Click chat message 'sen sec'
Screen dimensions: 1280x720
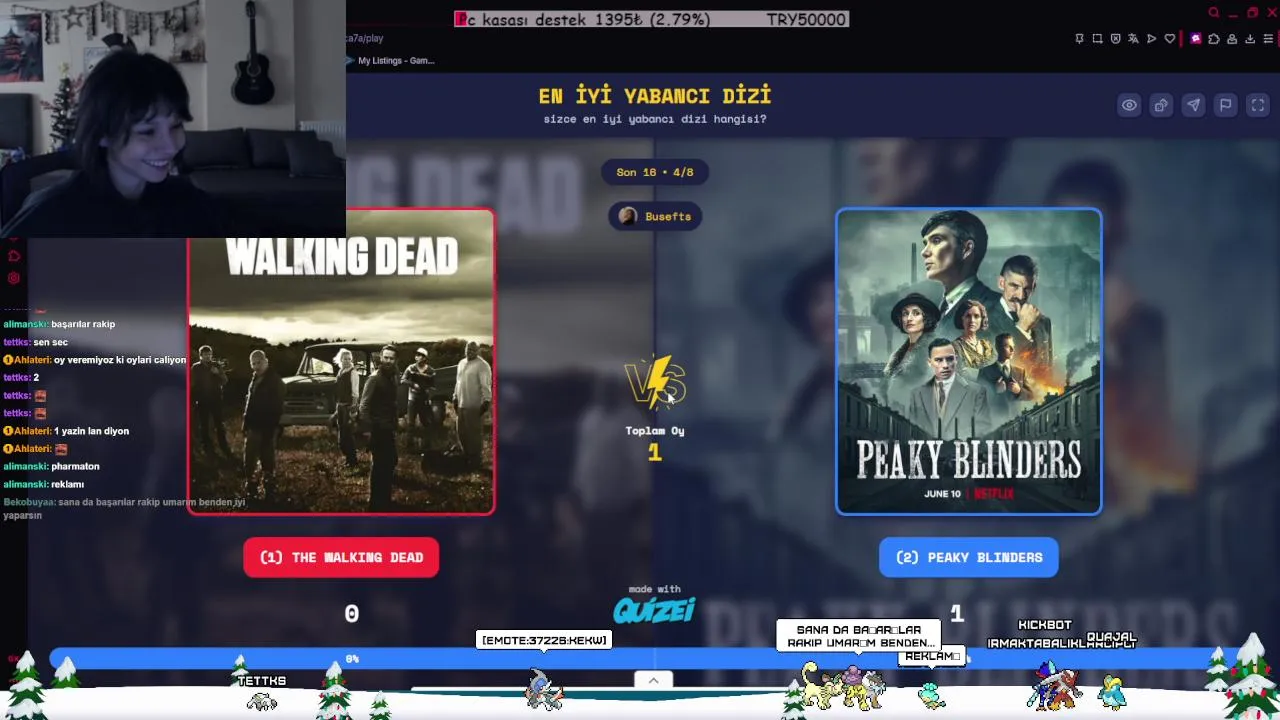coord(51,342)
